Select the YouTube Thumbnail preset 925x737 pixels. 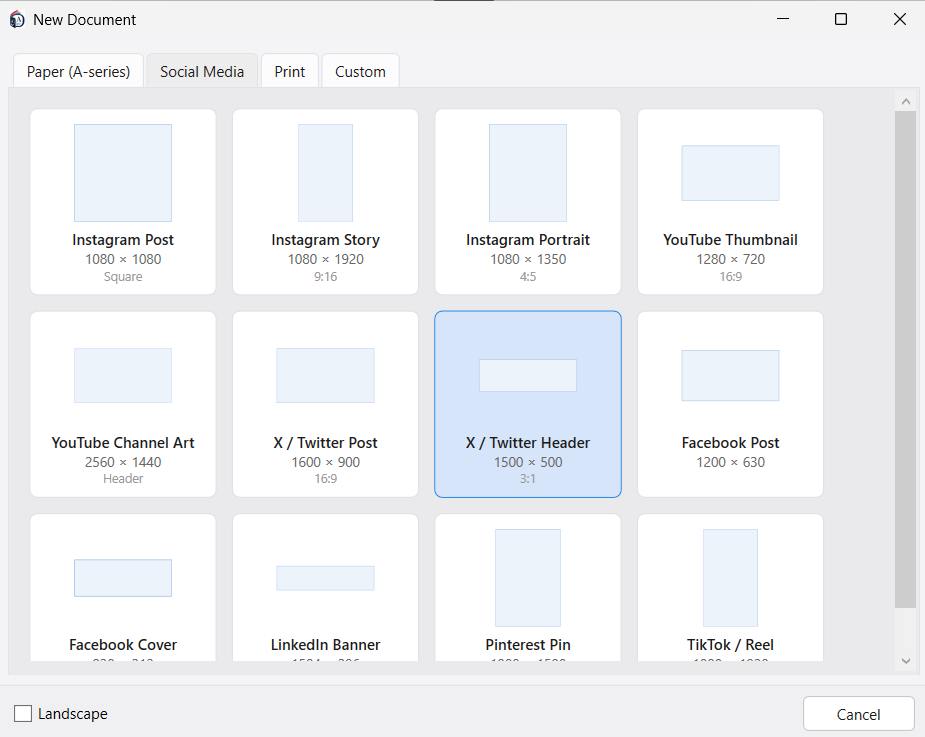730,201
